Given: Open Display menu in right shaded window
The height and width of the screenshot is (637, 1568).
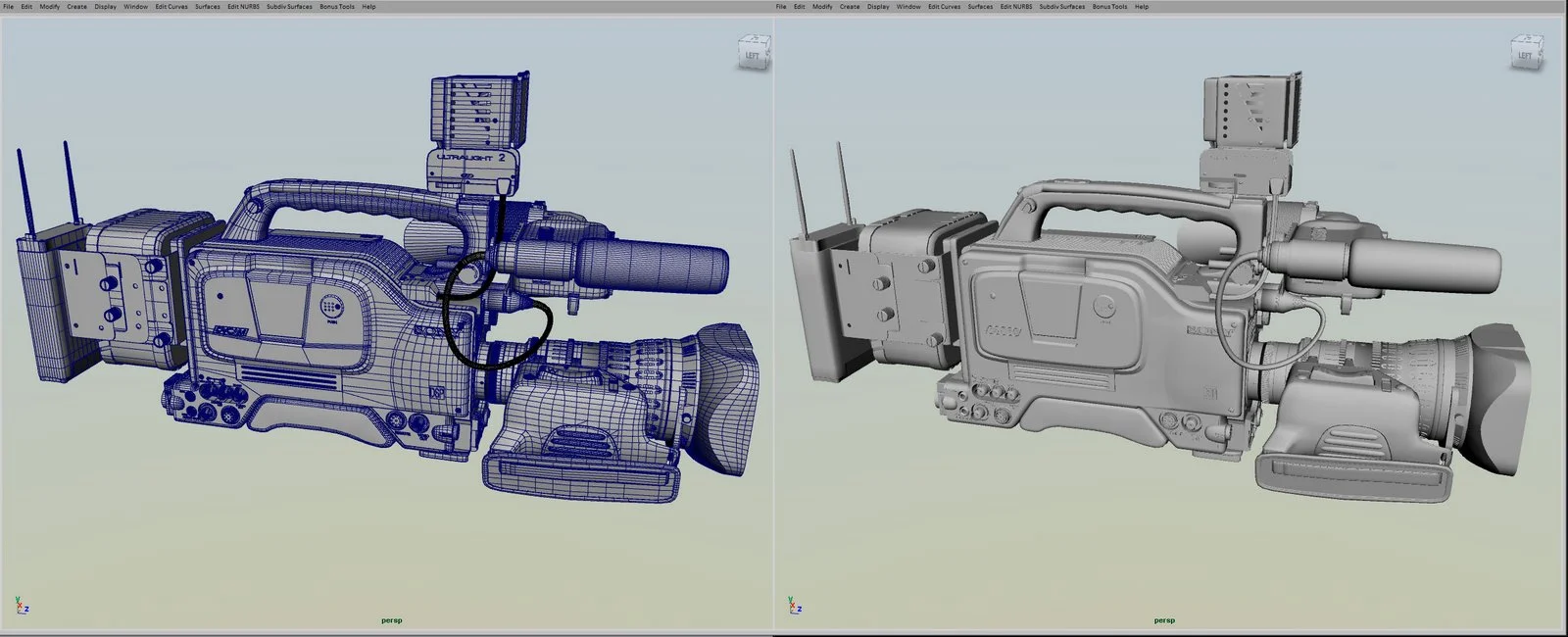Looking at the screenshot, I should tap(878, 7).
